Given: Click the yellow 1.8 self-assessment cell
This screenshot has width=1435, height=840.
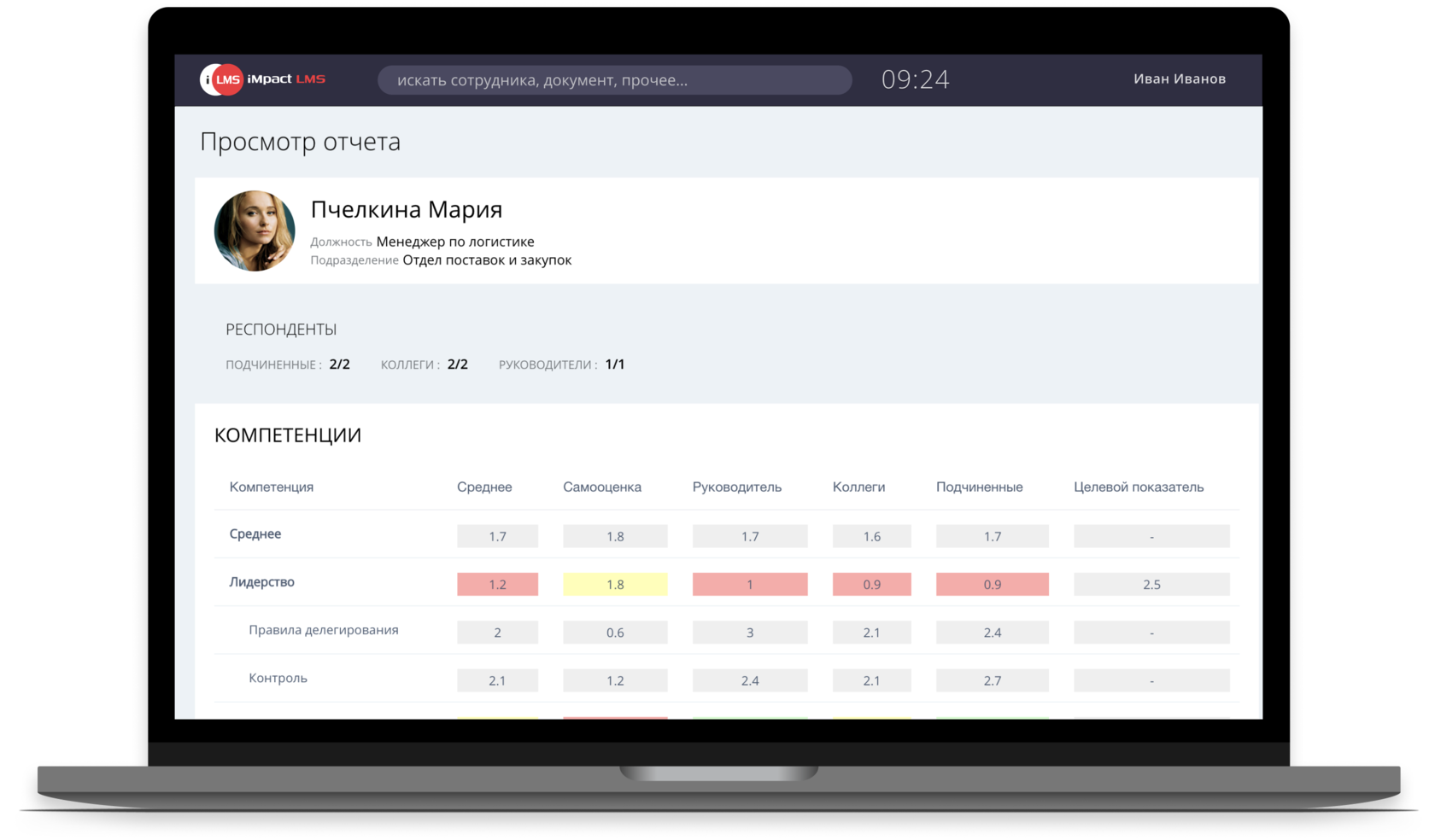Looking at the screenshot, I should [615, 584].
